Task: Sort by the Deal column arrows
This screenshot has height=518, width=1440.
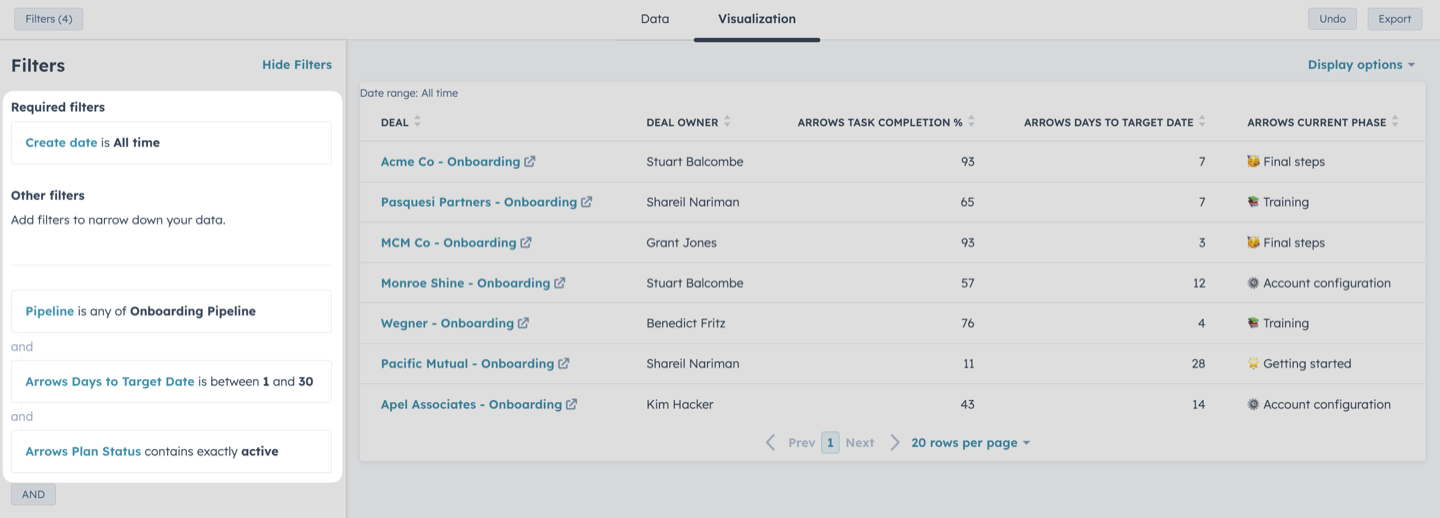Action: click(x=417, y=122)
